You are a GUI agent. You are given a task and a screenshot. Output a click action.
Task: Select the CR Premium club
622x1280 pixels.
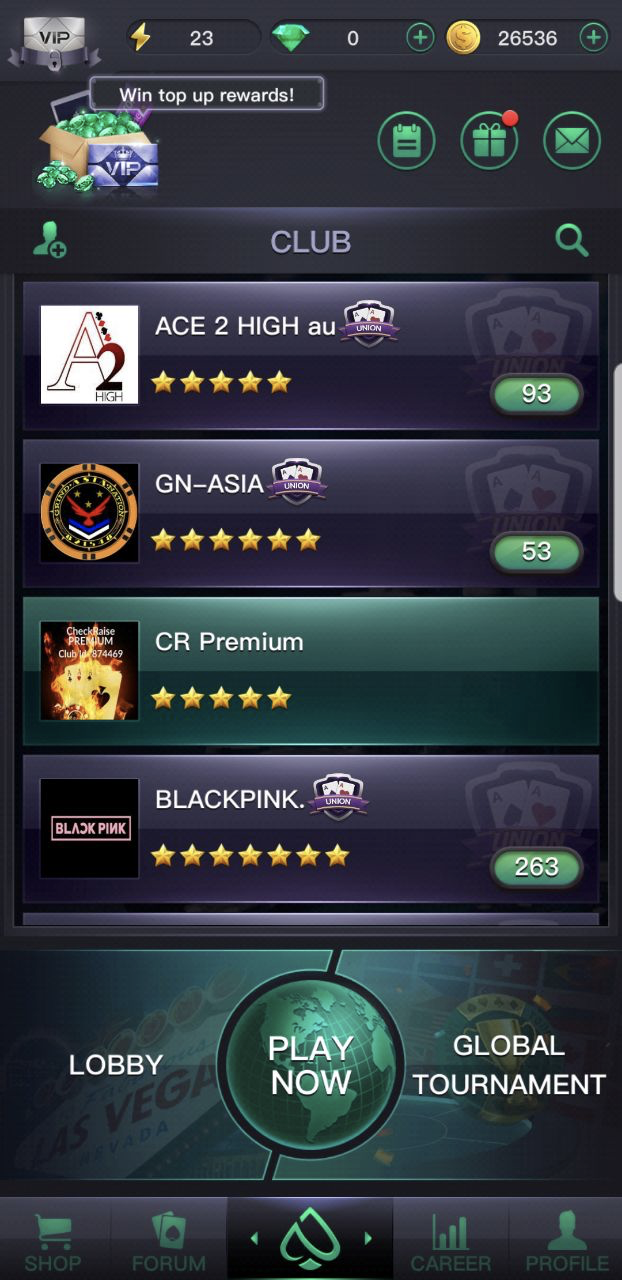(x=311, y=671)
